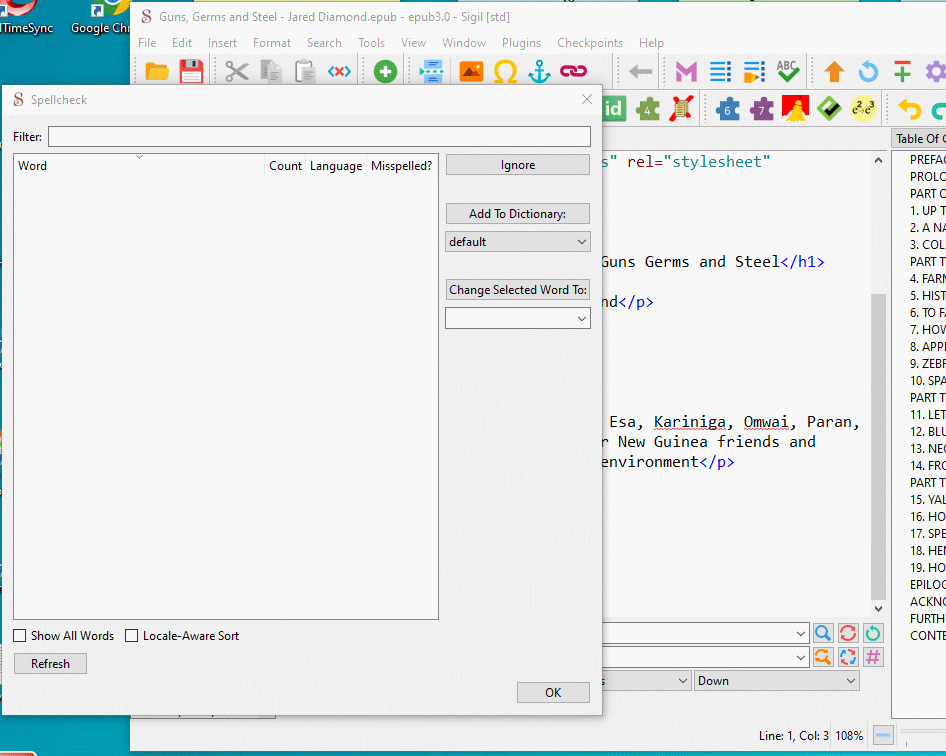Enable Show All Words checkbox

pos(20,635)
